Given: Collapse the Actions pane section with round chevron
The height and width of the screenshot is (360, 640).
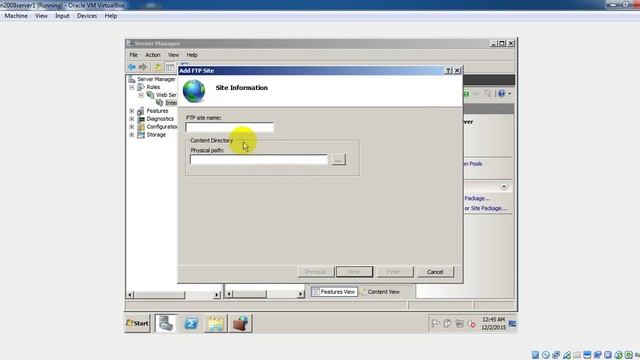Looking at the screenshot, I should [504, 187].
